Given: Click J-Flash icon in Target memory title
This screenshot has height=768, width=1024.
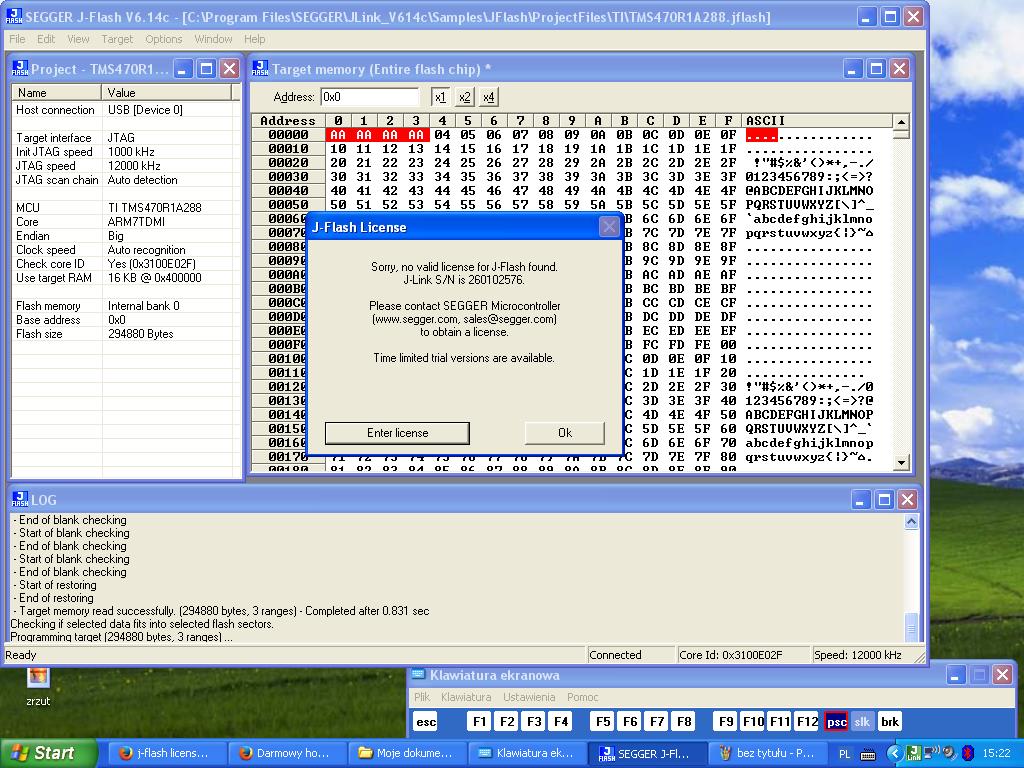Looking at the screenshot, I should point(260,68).
